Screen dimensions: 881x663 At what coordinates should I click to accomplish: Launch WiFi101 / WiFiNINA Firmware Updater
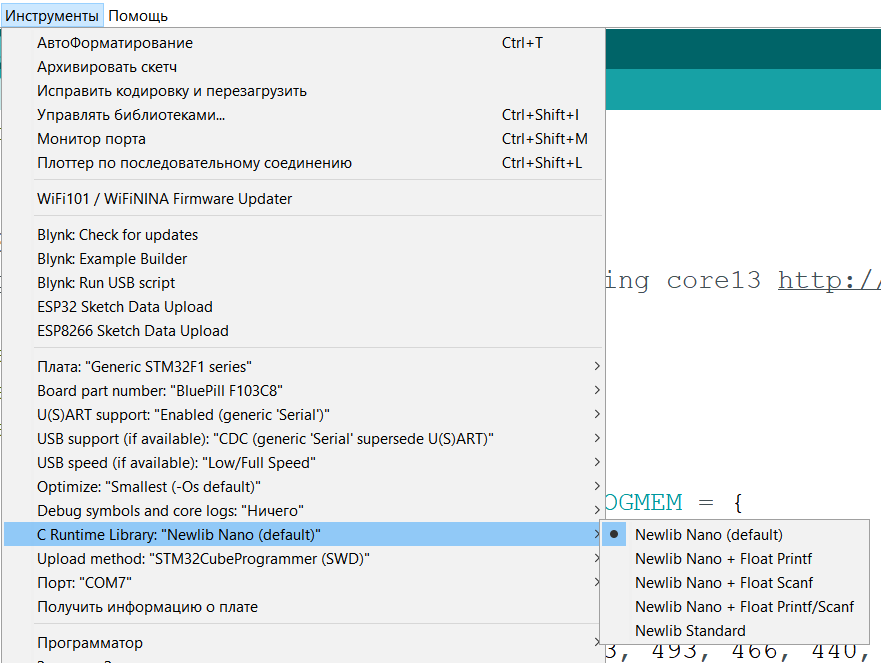tap(164, 199)
